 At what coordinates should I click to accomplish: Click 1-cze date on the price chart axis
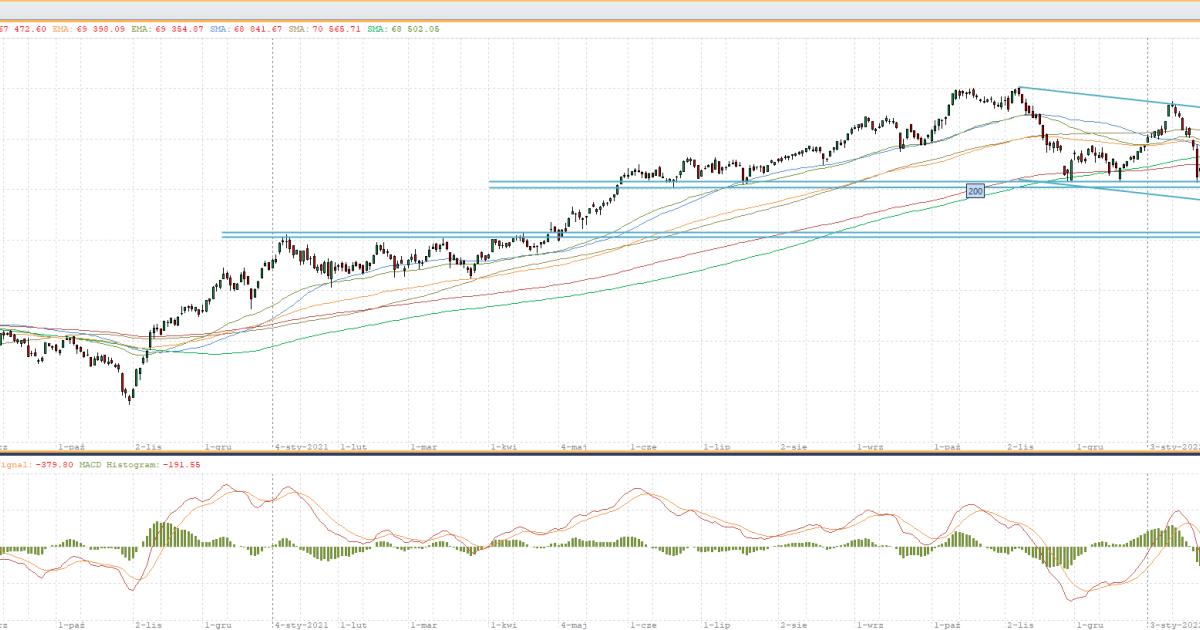pyautogui.click(x=643, y=447)
